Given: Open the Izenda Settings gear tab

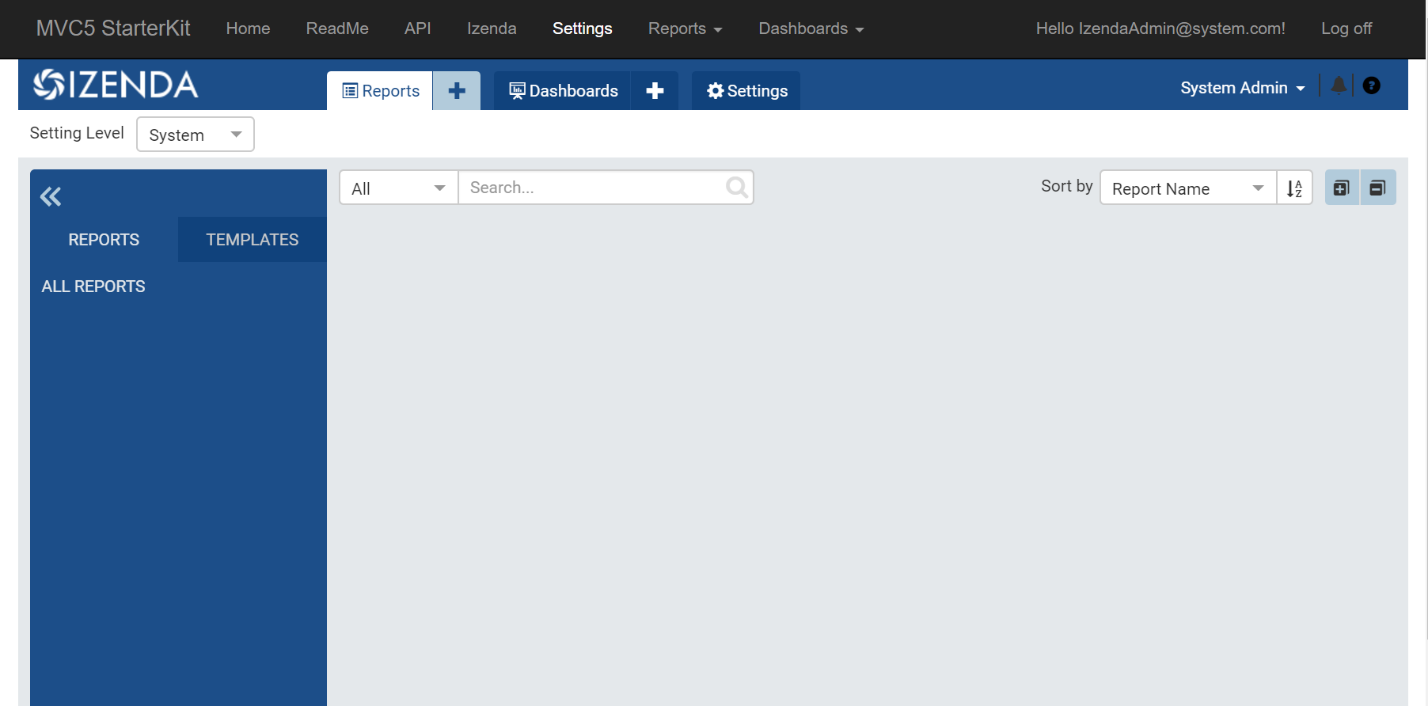Looking at the screenshot, I should point(746,91).
